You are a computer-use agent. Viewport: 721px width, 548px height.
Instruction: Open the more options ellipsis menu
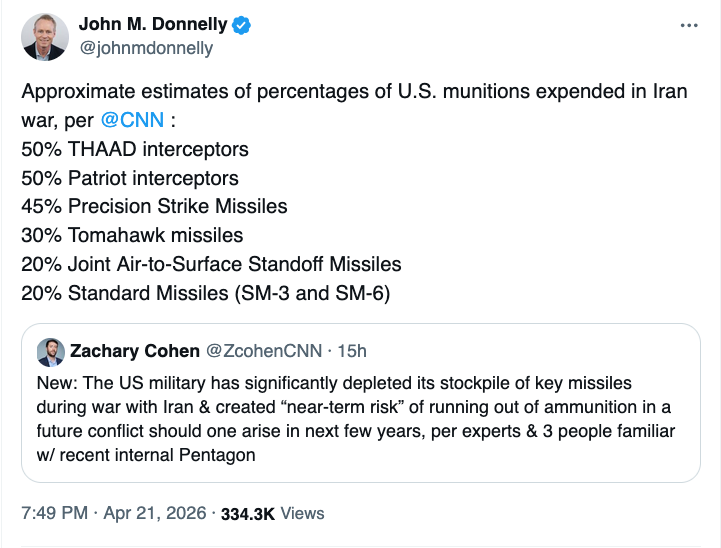pyautogui.click(x=688, y=26)
